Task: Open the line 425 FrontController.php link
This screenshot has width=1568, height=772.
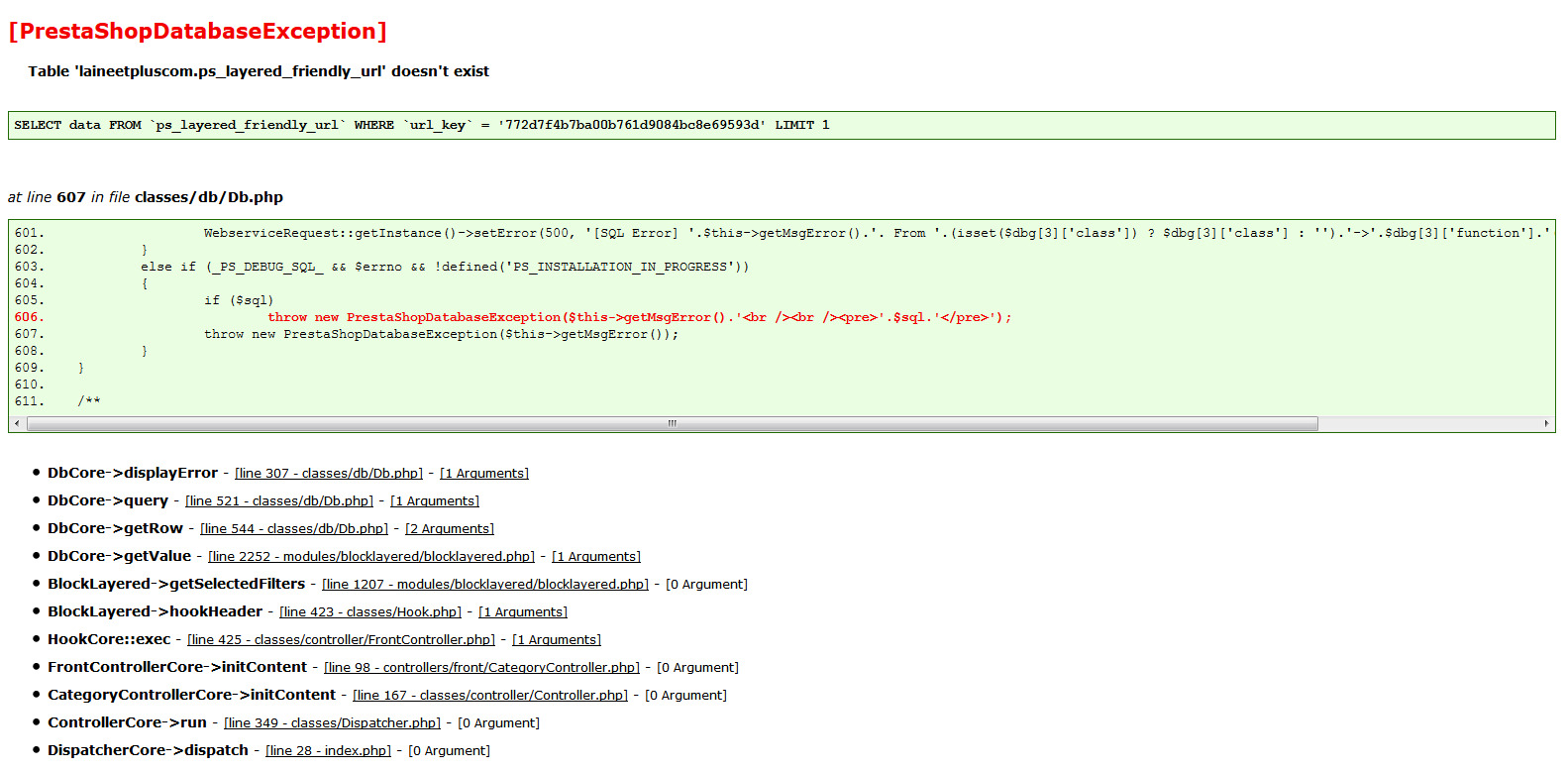Action: pos(342,640)
